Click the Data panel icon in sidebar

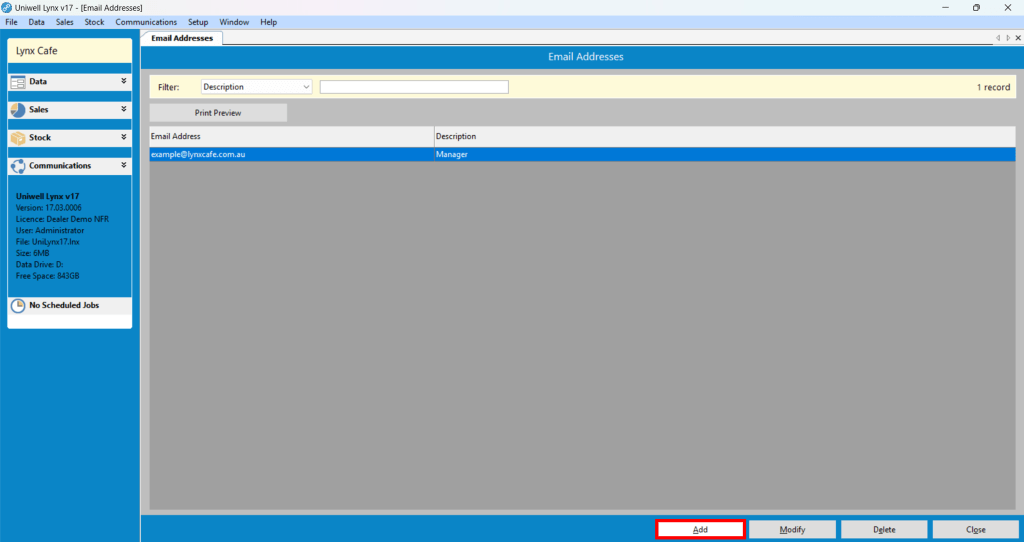(18, 82)
